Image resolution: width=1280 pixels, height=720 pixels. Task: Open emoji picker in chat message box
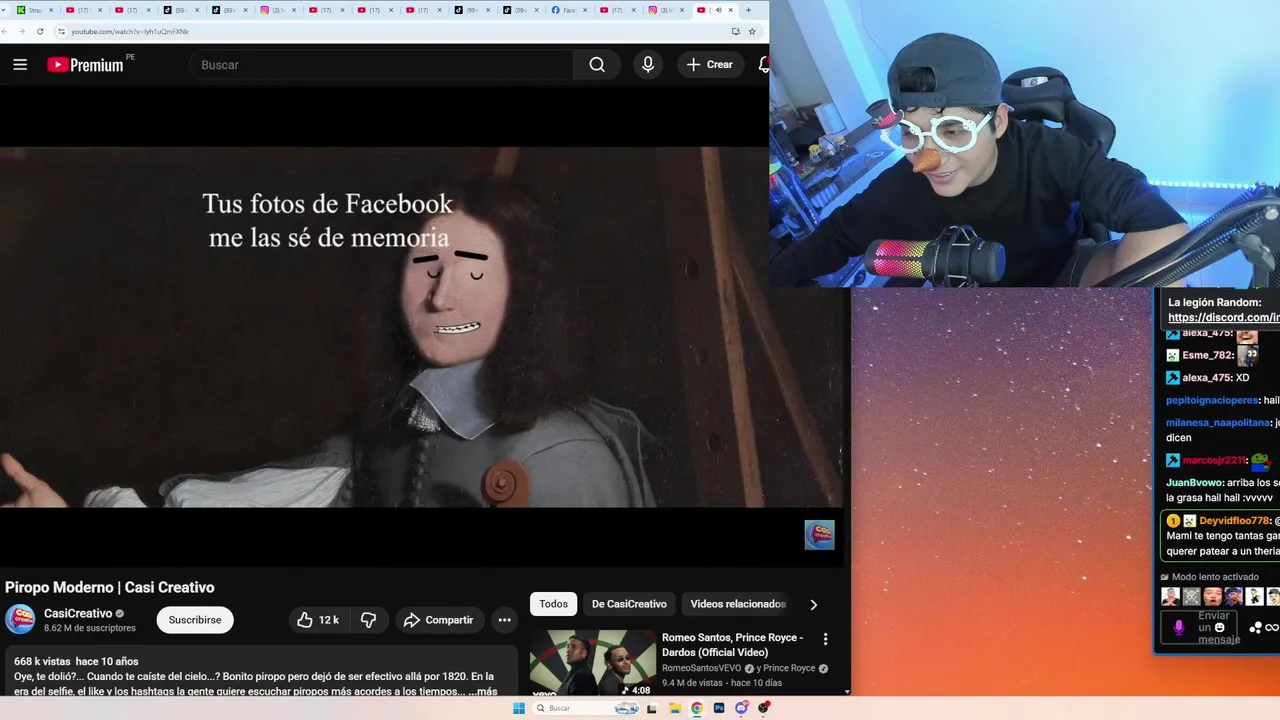coord(1219,627)
